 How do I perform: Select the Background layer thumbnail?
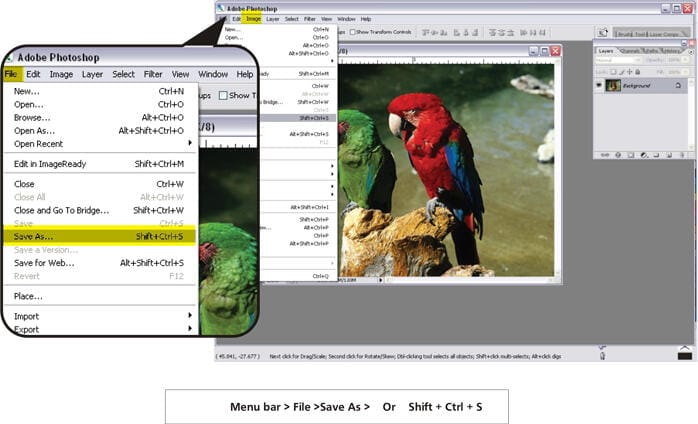coord(613,85)
